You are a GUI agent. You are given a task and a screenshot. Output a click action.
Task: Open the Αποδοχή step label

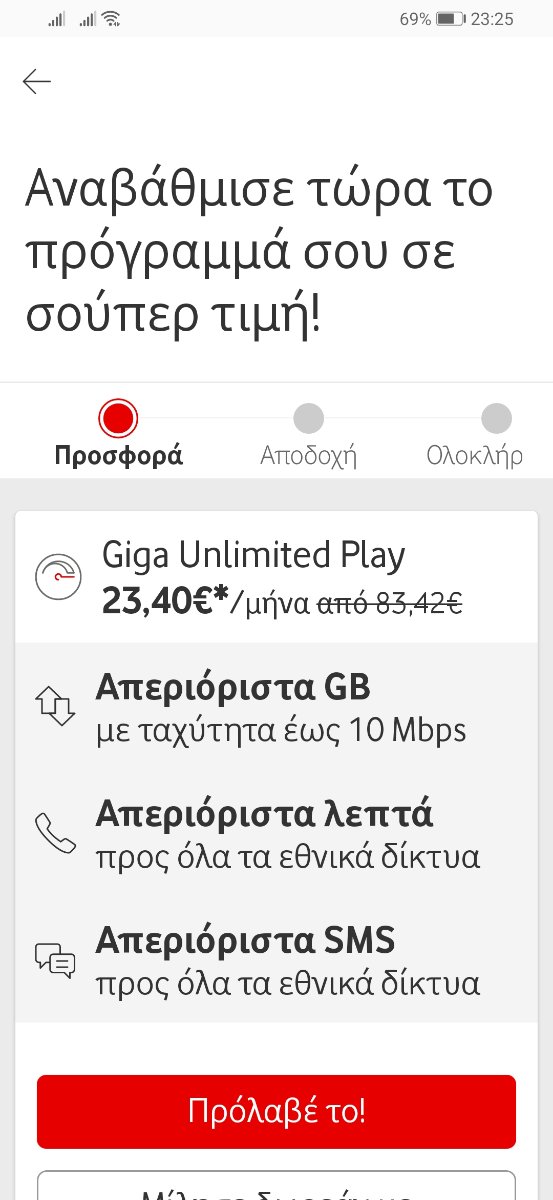309,456
